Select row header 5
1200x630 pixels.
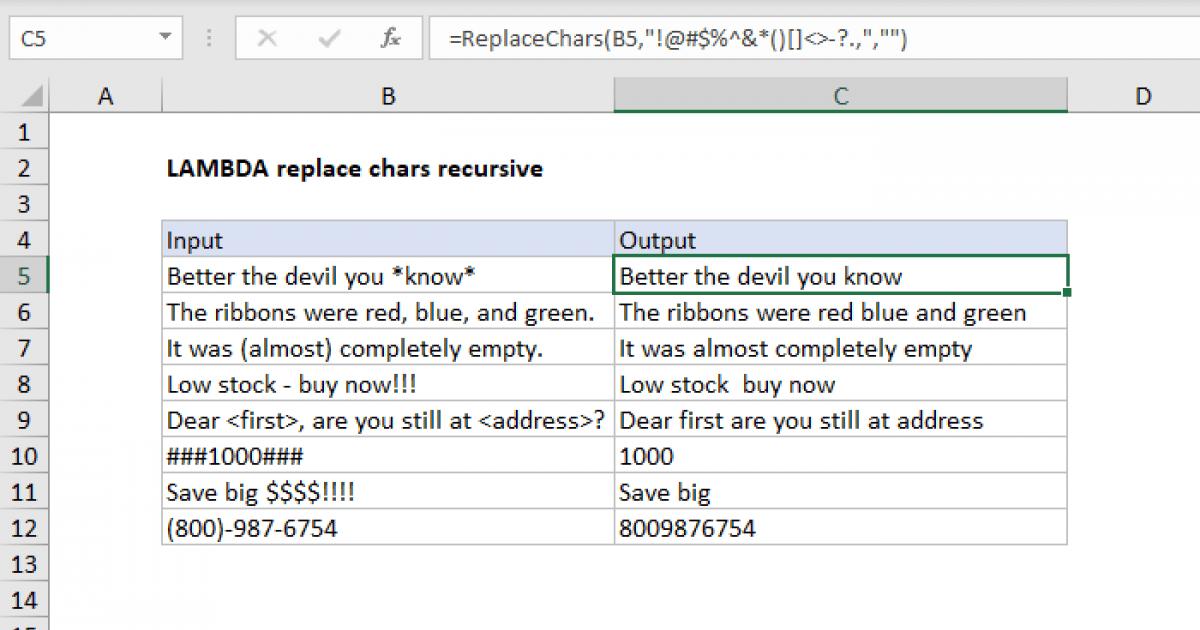point(25,276)
